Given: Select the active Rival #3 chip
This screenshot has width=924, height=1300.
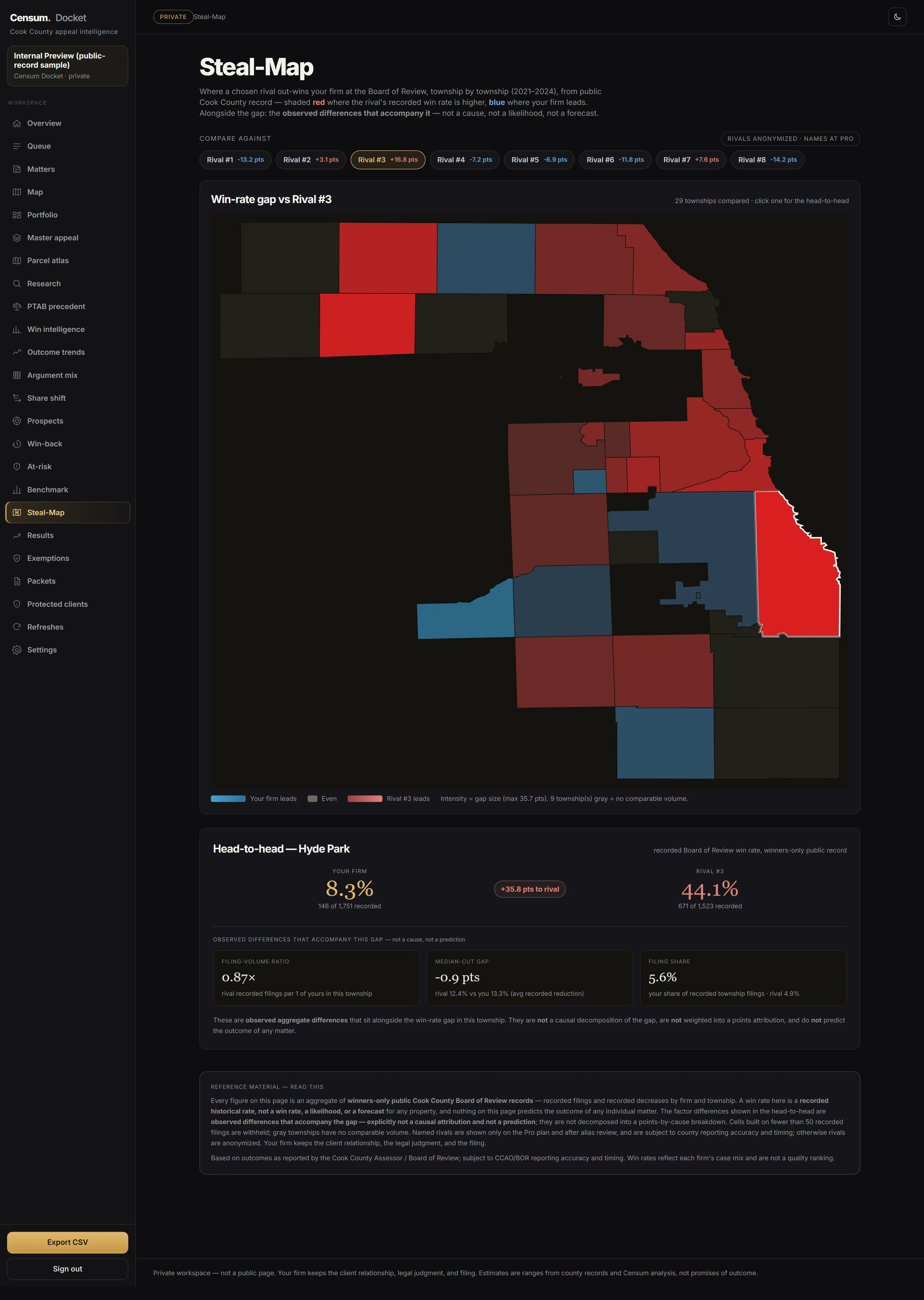Looking at the screenshot, I should coord(388,160).
